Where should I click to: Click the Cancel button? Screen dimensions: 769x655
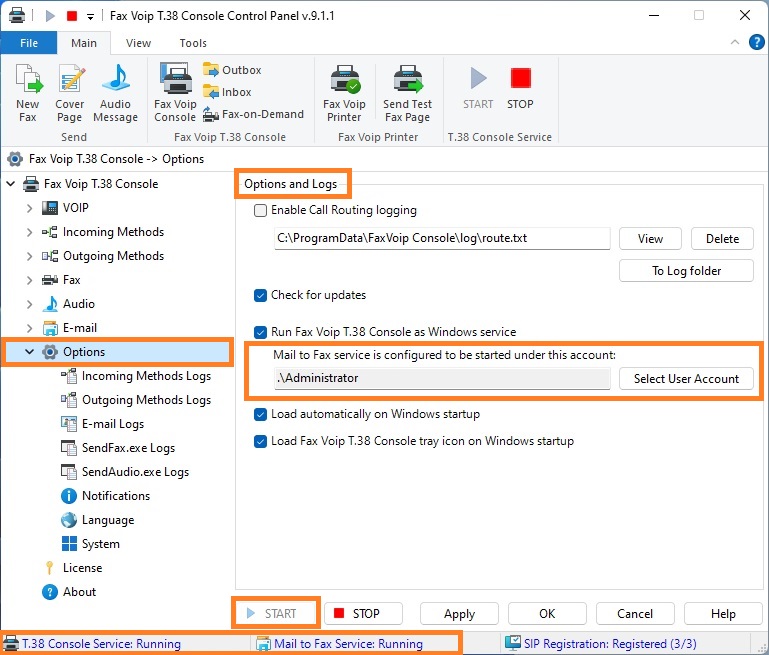tap(635, 613)
